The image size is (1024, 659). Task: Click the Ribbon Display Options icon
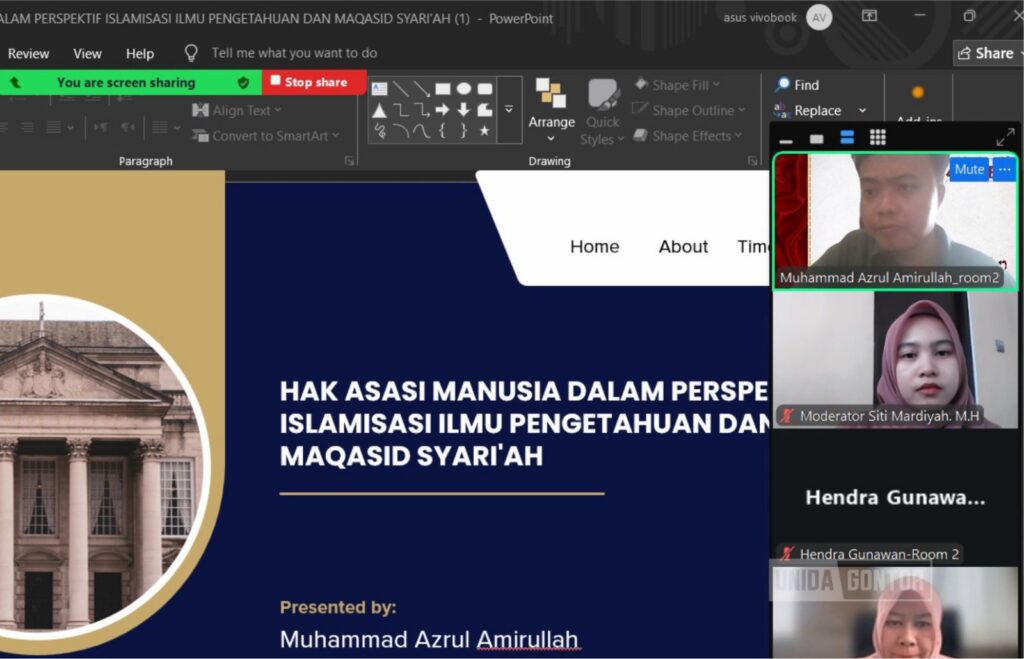pos(869,16)
